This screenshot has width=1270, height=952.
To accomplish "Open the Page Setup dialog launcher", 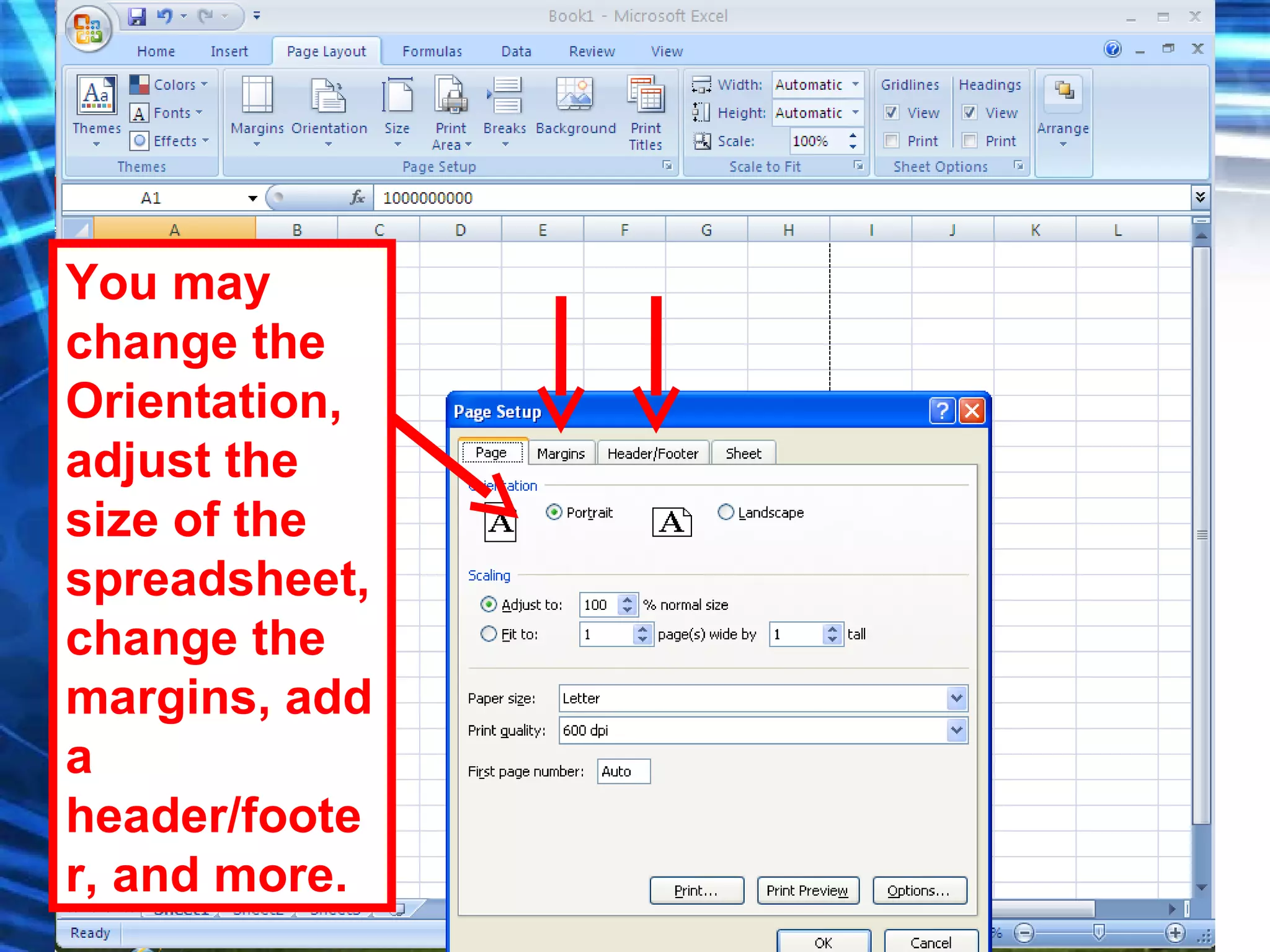I will (667, 165).
